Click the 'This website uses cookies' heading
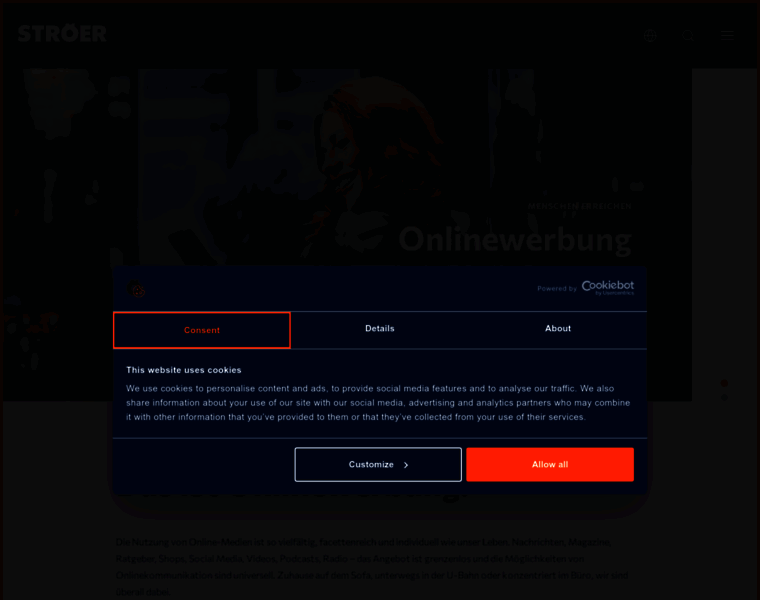 184,370
